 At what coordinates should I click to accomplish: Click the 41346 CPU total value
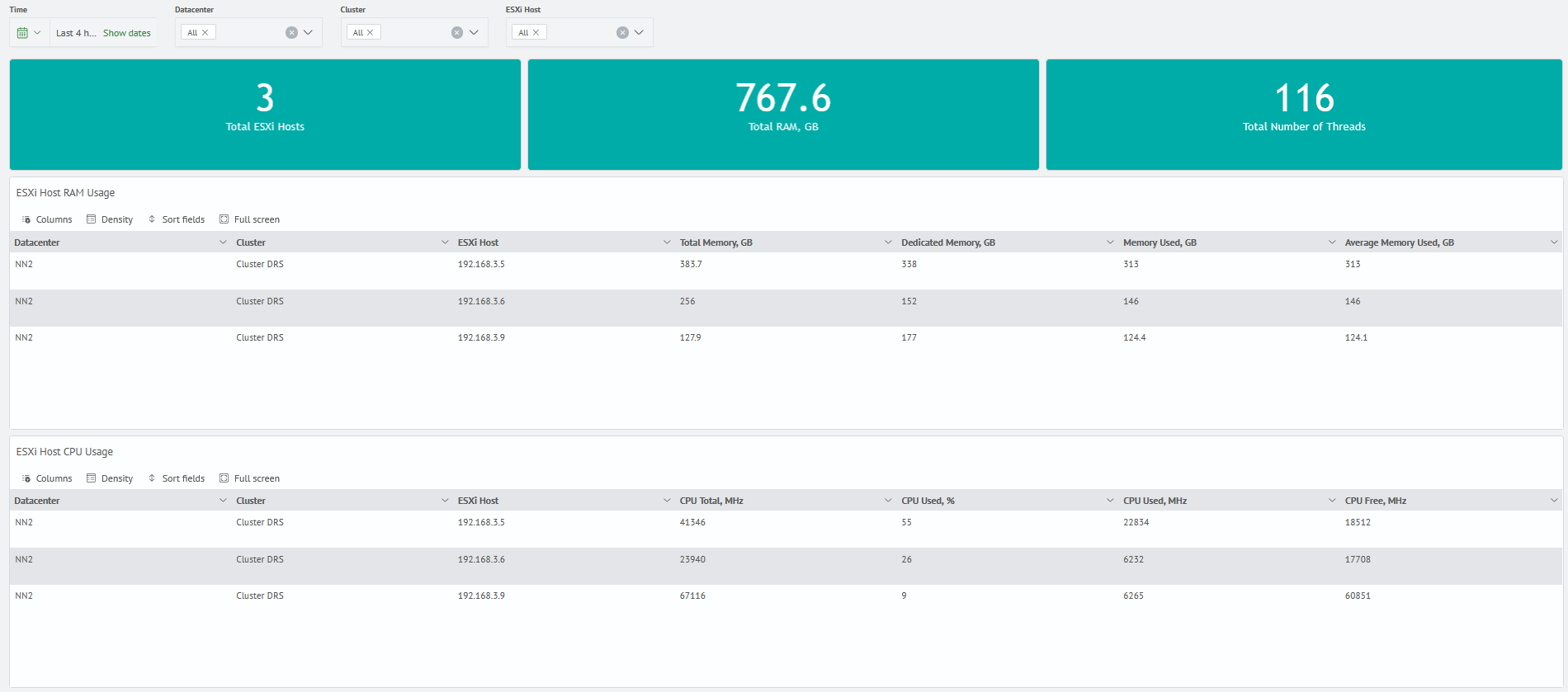click(x=692, y=523)
